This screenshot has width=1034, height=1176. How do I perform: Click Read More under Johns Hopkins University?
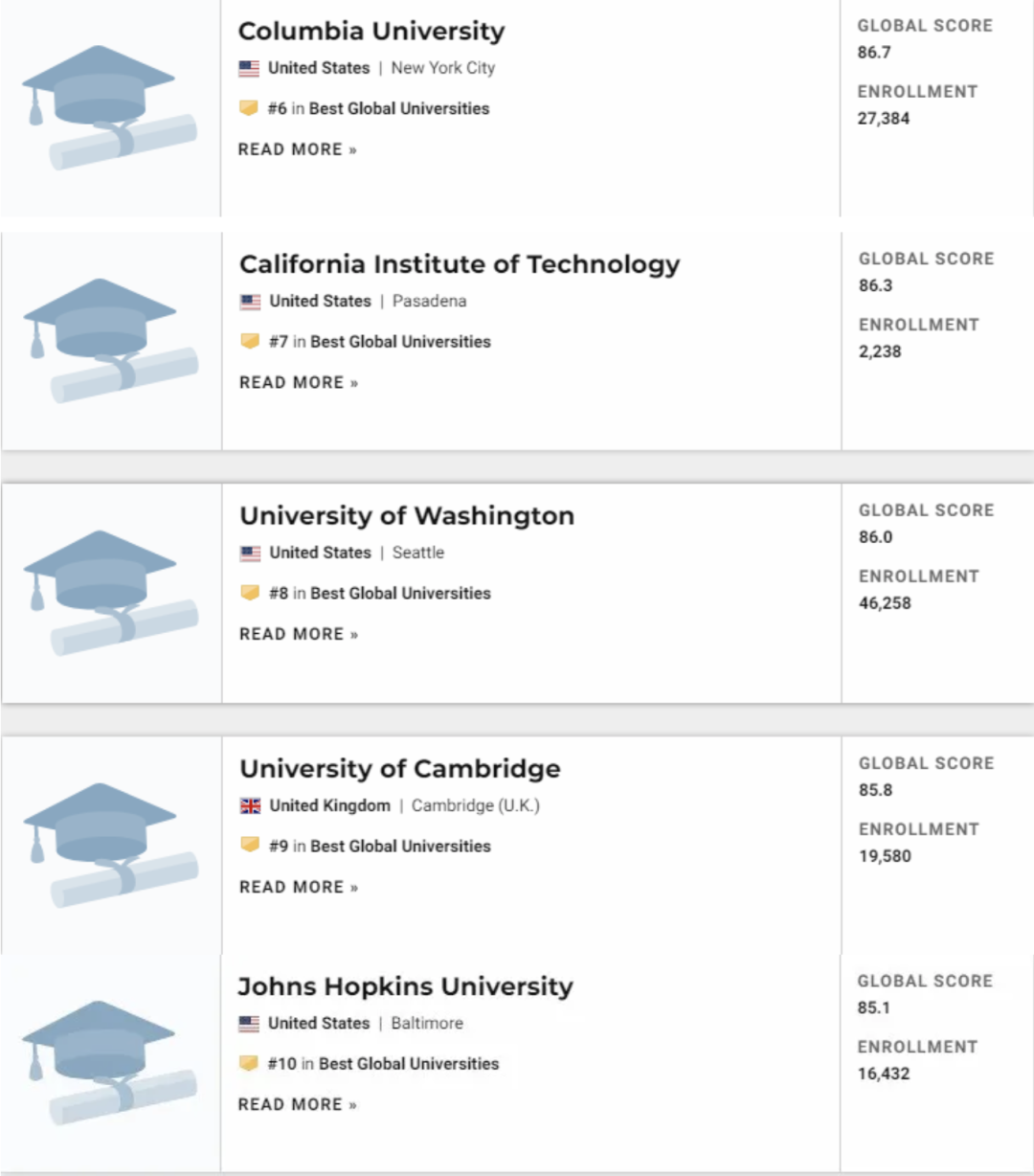(x=297, y=1104)
